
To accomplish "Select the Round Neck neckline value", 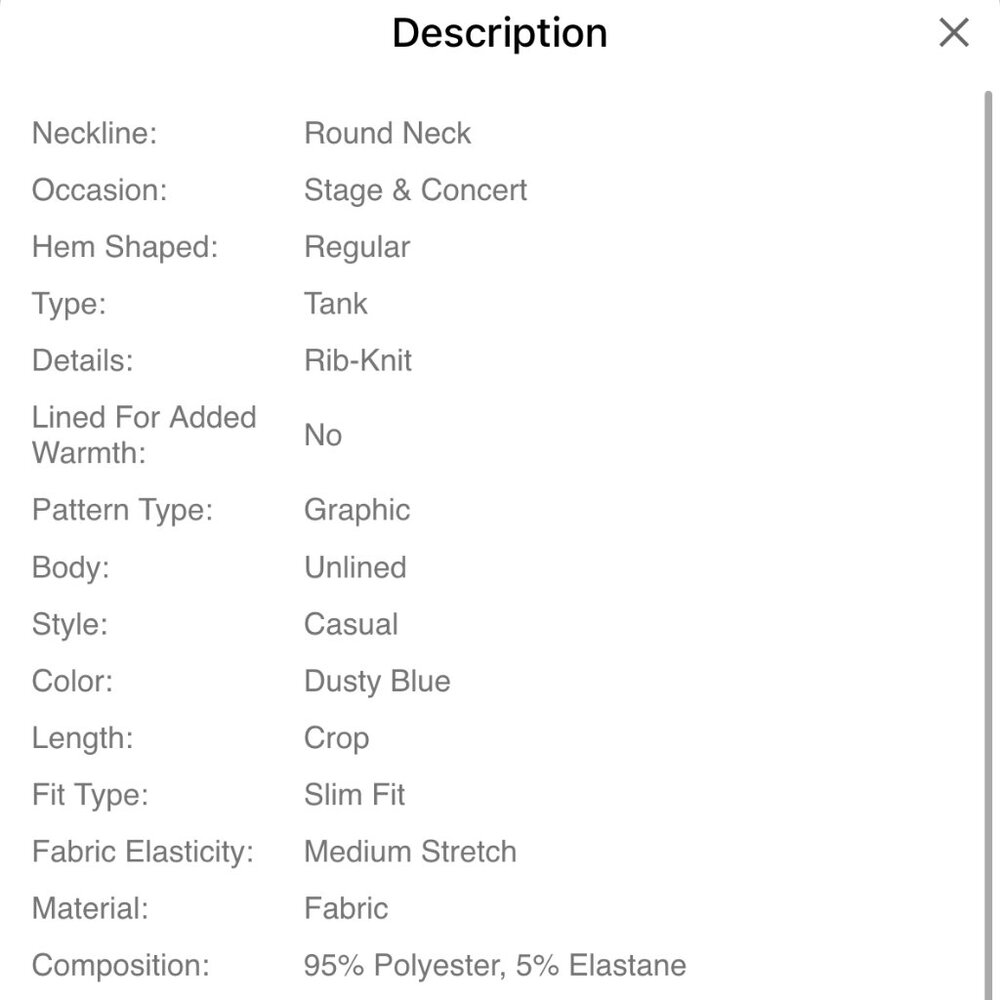I will 387,133.
